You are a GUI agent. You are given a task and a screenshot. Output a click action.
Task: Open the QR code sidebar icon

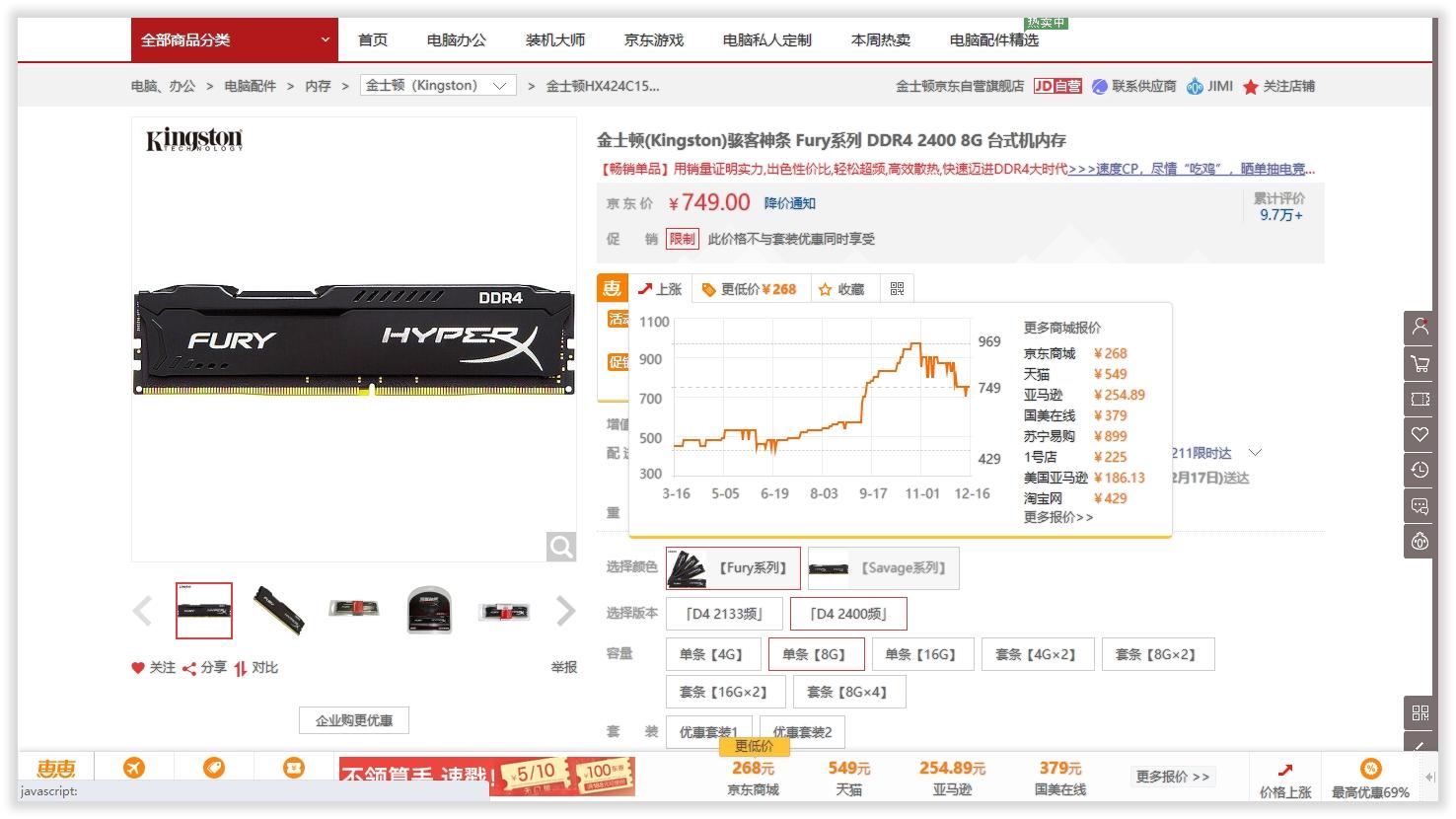coord(1420,712)
